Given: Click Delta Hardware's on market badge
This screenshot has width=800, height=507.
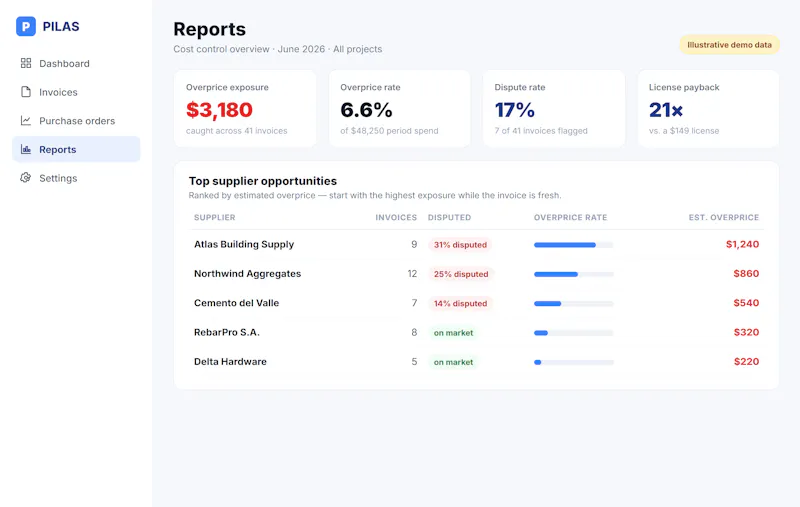Looking at the screenshot, I should [x=453, y=362].
